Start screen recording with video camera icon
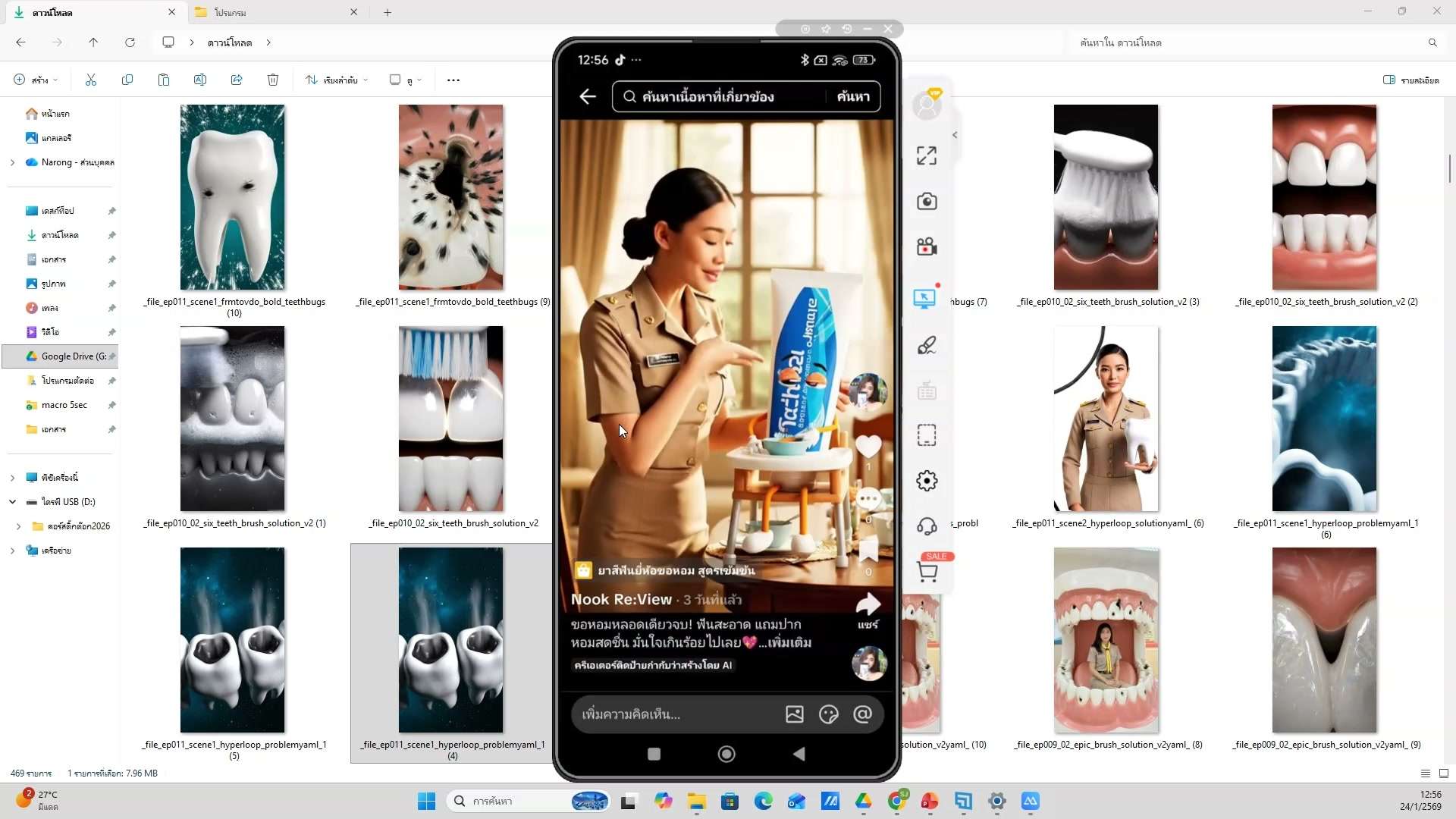The width and height of the screenshot is (1456, 819). (x=926, y=247)
